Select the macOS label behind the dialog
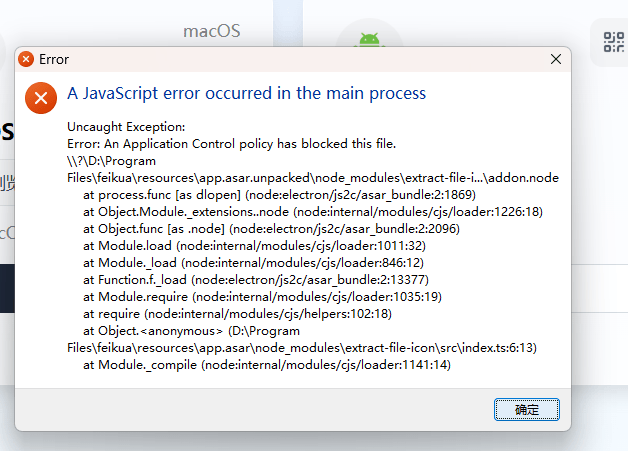Viewport: 628px width, 451px height. [x=211, y=31]
